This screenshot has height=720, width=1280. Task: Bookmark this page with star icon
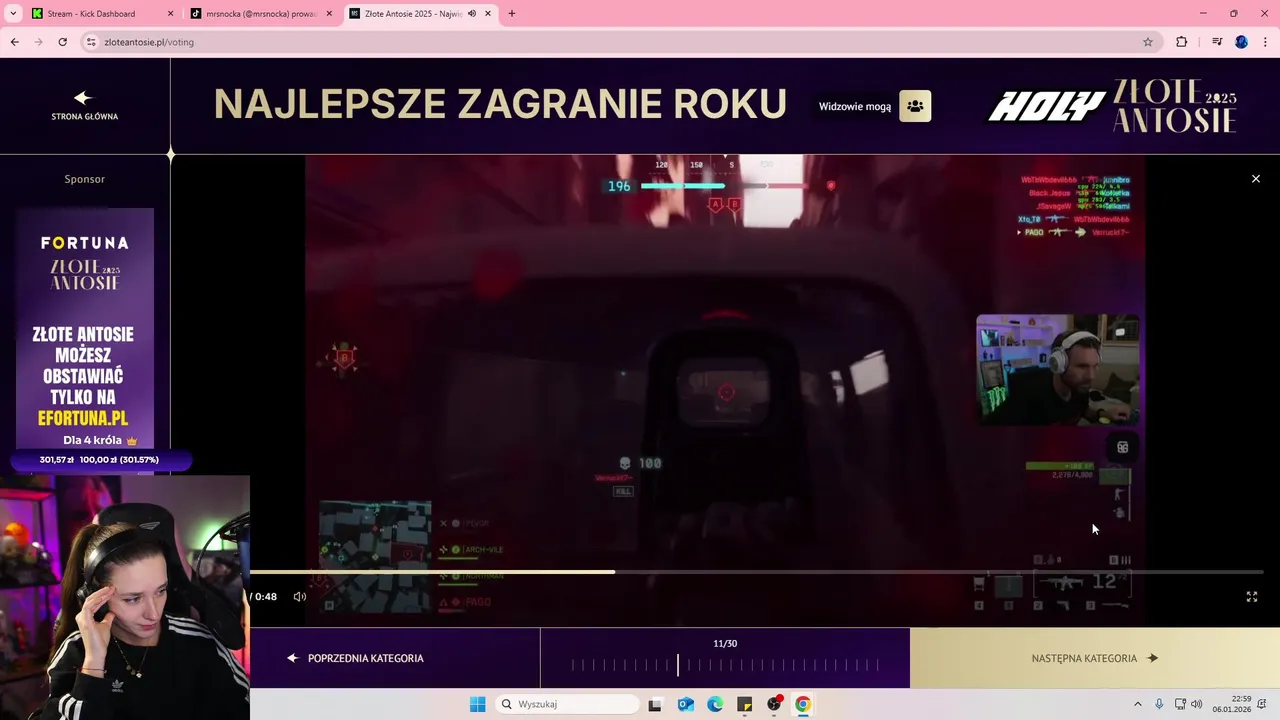pyautogui.click(x=1148, y=42)
